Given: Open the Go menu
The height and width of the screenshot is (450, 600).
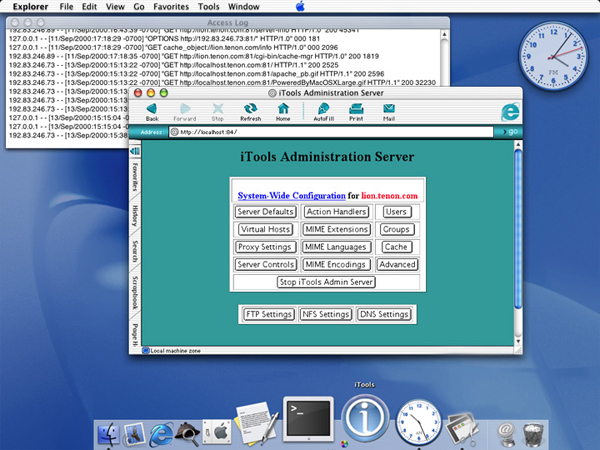Looking at the screenshot, I should [139, 7].
